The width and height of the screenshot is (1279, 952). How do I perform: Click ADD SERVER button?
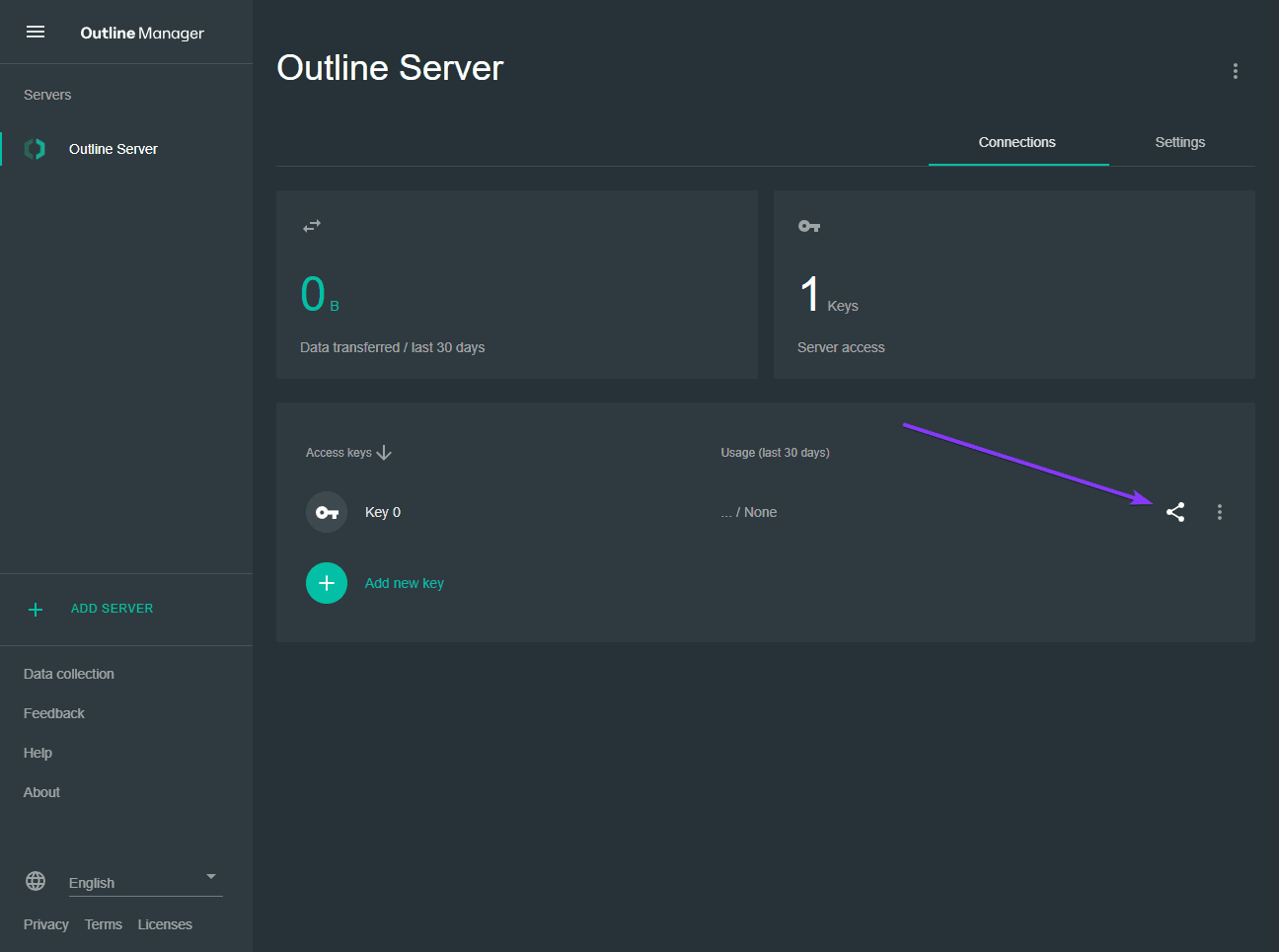(x=112, y=609)
